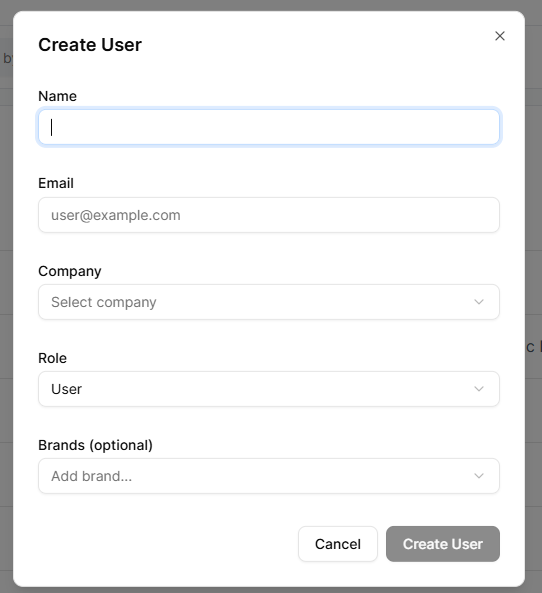Submit with the gray Create User button

443,544
